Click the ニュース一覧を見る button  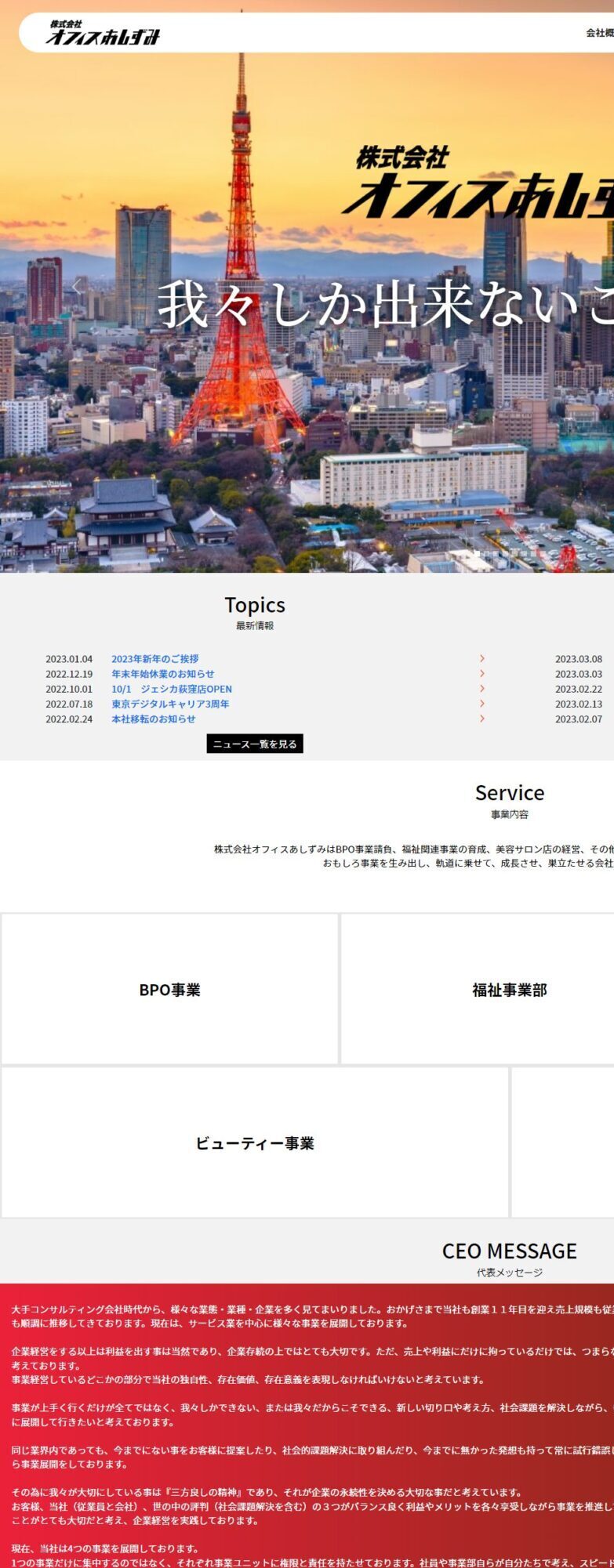pyautogui.click(x=255, y=744)
